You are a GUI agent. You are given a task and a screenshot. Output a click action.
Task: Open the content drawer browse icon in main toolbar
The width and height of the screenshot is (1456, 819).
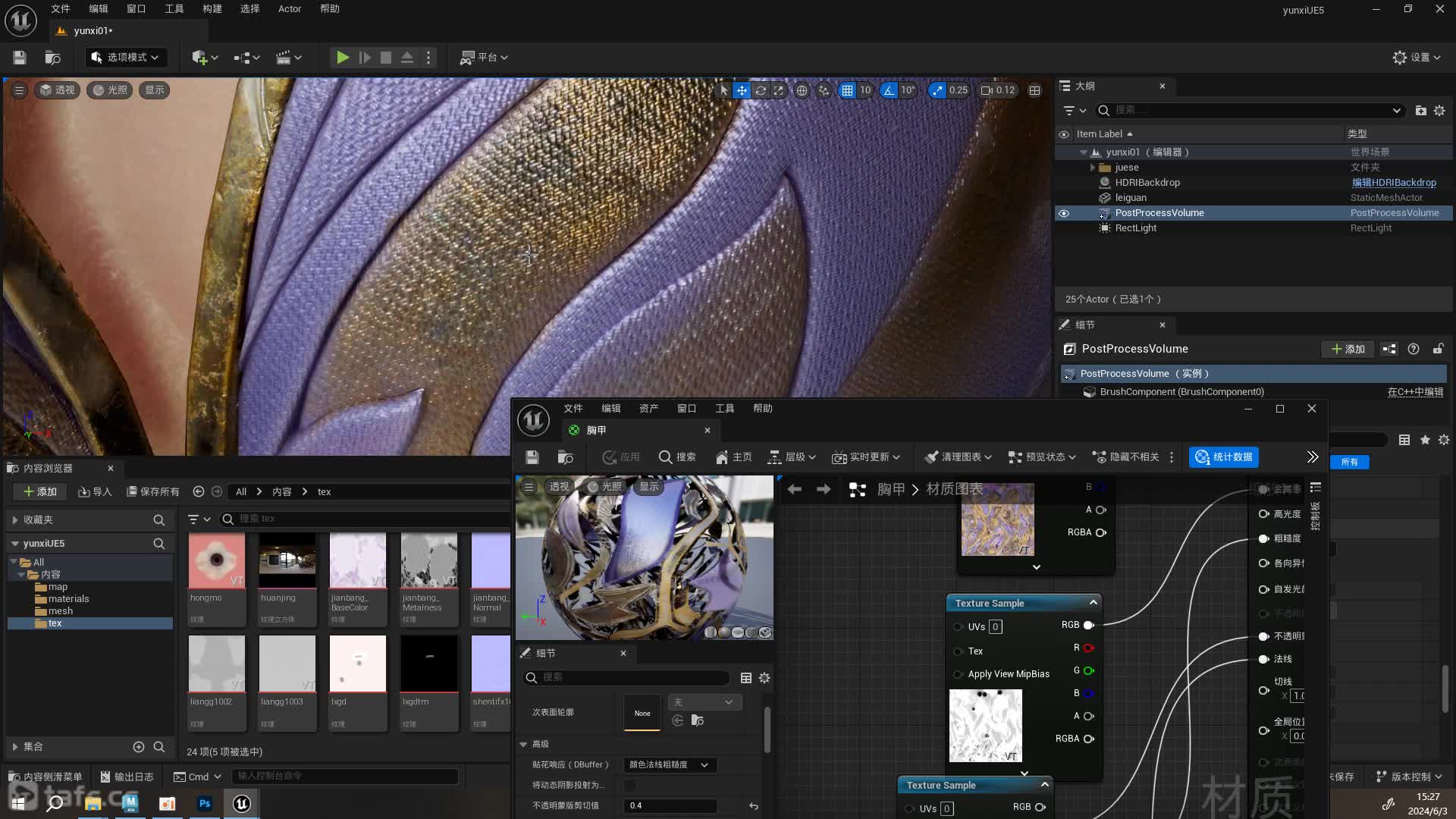point(53,58)
